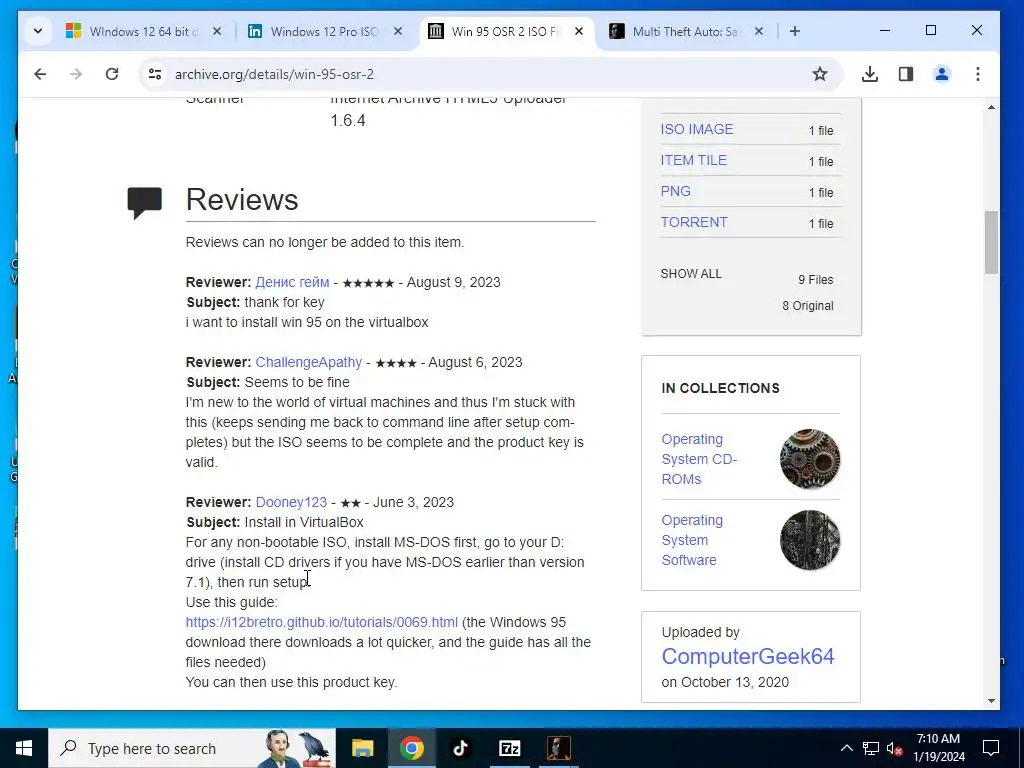Open the Windows Start menu

coord(24,748)
